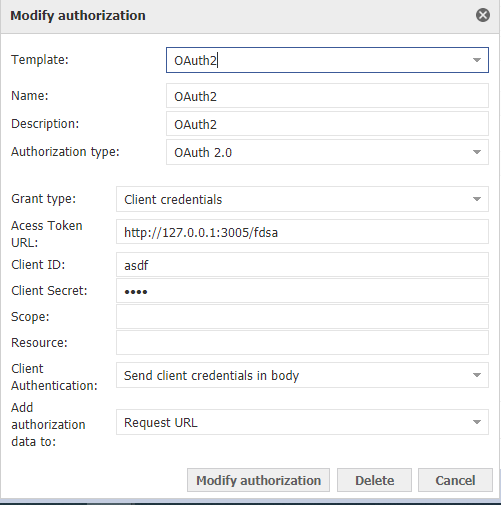Open the Template dropdown showing OAuth2
Image resolution: width=501 pixels, height=505 pixels.
327,60
